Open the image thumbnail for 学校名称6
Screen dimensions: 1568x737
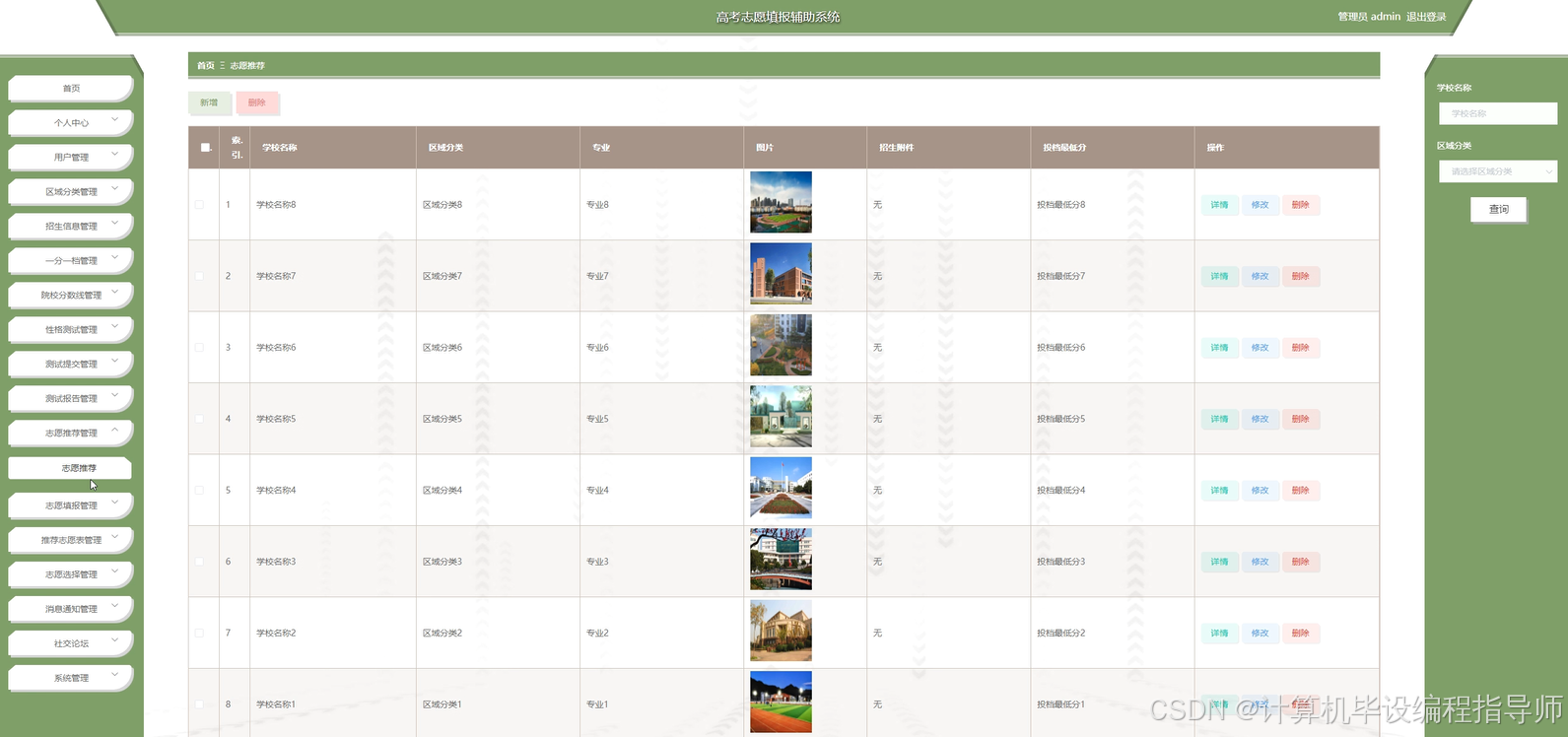click(781, 345)
